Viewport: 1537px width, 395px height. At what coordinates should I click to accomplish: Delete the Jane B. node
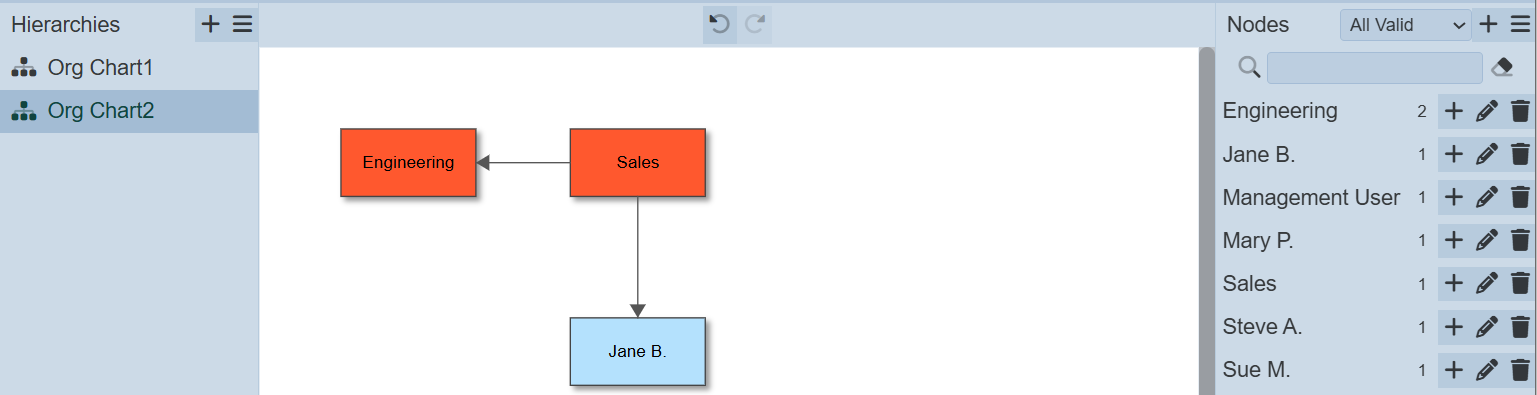point(1520,154)
